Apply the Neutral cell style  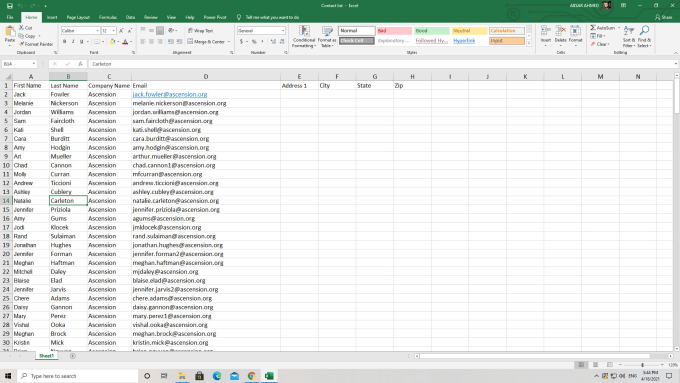tap(469, 31)
